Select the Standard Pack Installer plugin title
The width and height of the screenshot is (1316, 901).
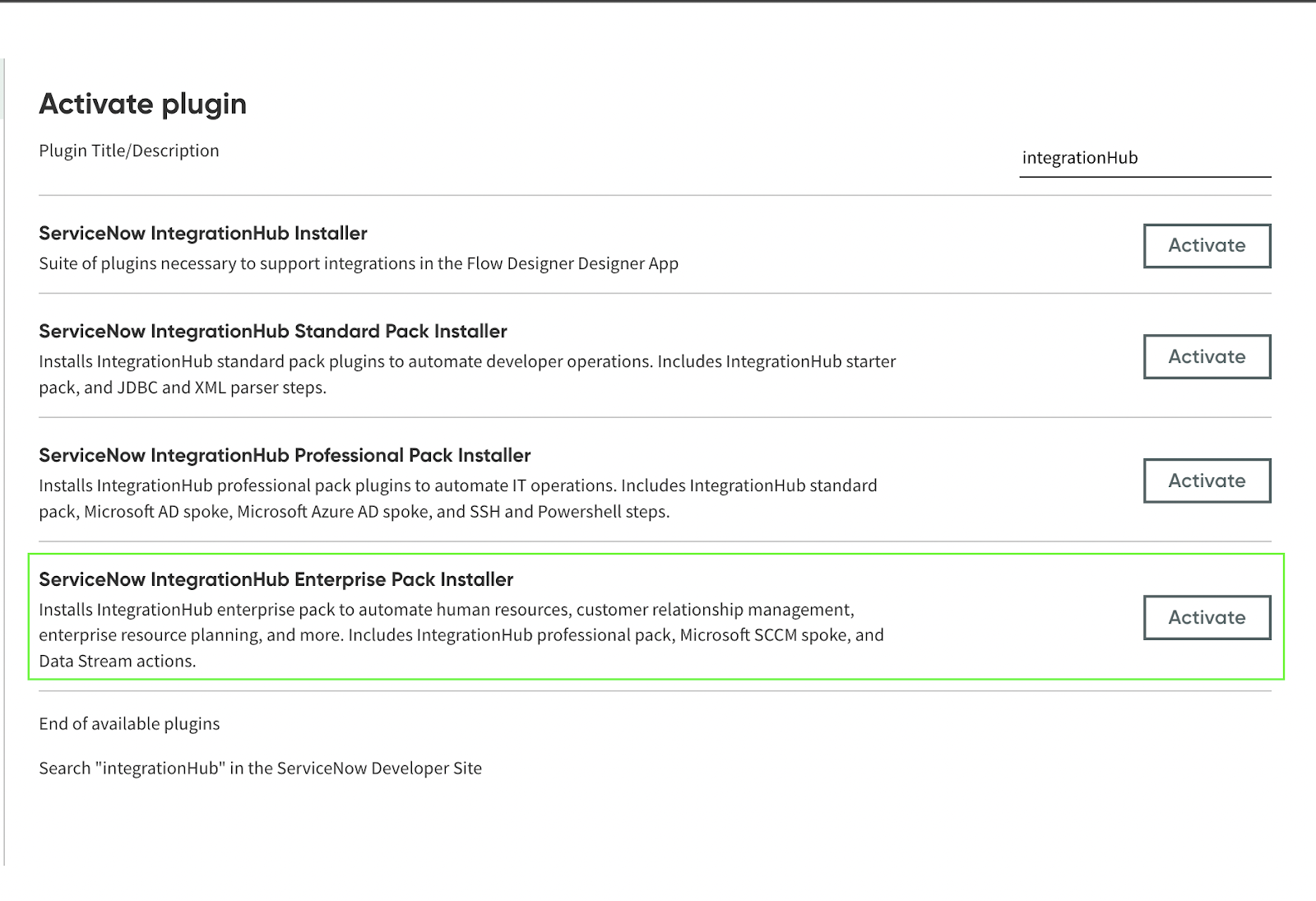point(273,331)
